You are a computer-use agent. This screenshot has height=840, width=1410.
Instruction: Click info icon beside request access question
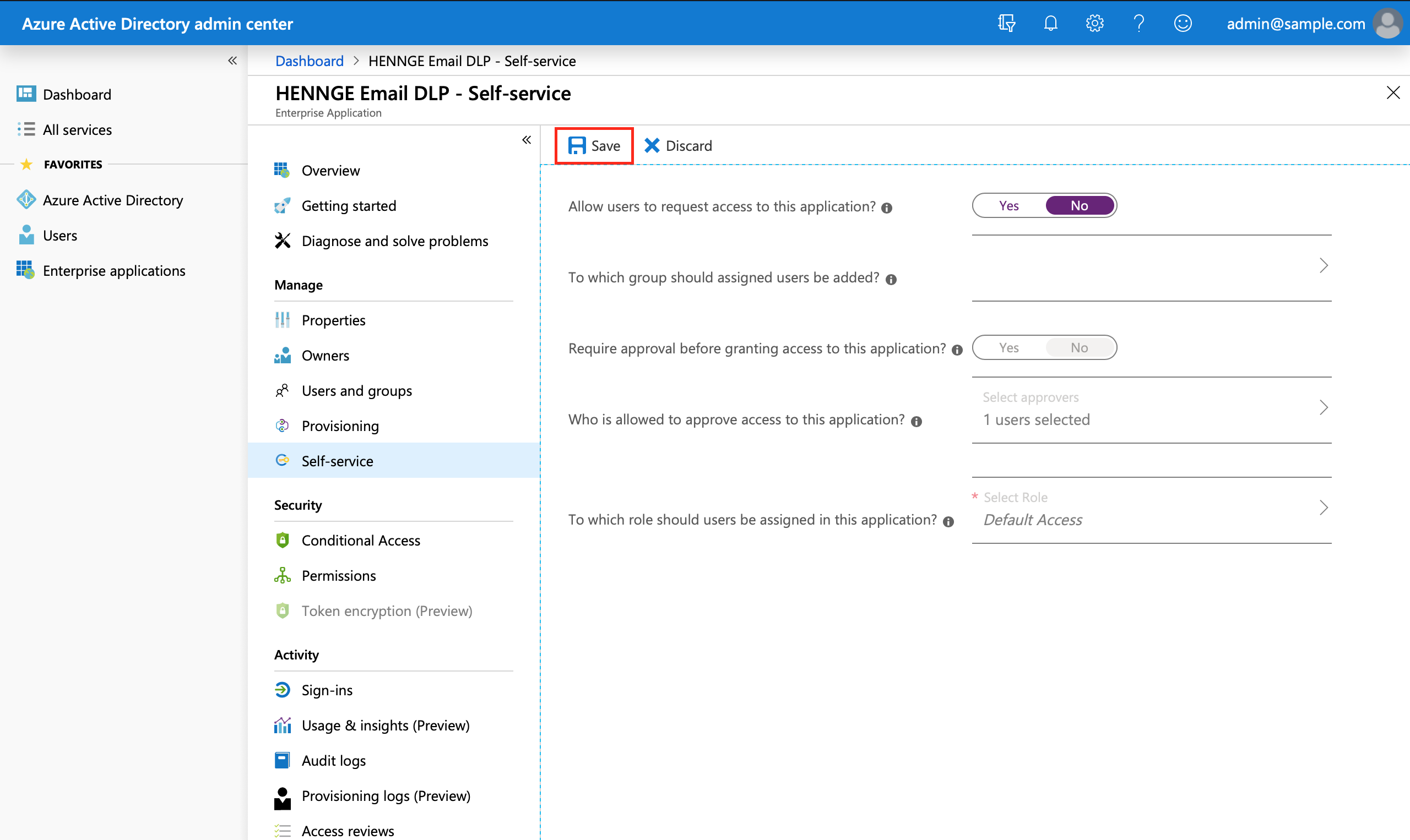tap(887, 208)
